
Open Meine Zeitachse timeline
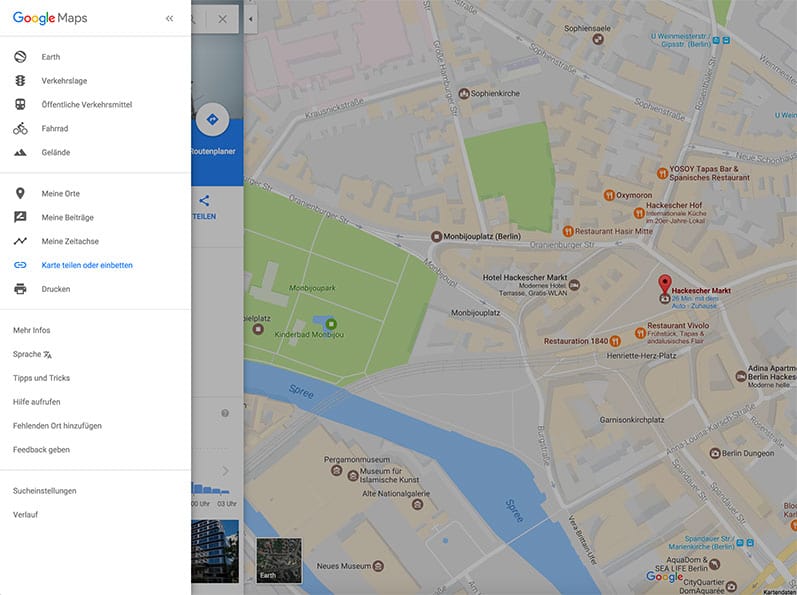click(x=20, y=241)
